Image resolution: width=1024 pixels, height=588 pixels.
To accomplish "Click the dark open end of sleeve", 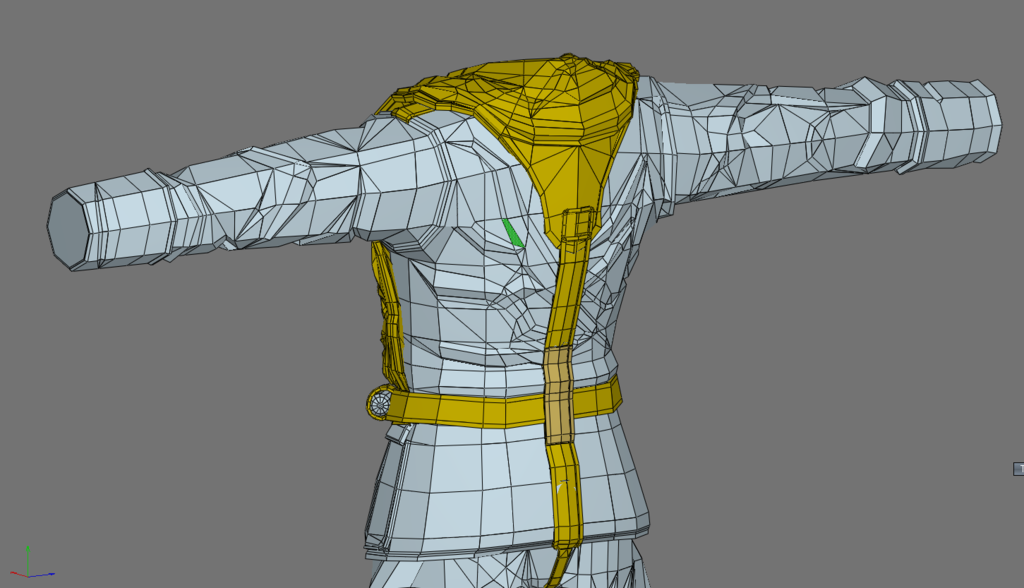I will [x=67, y=228].
